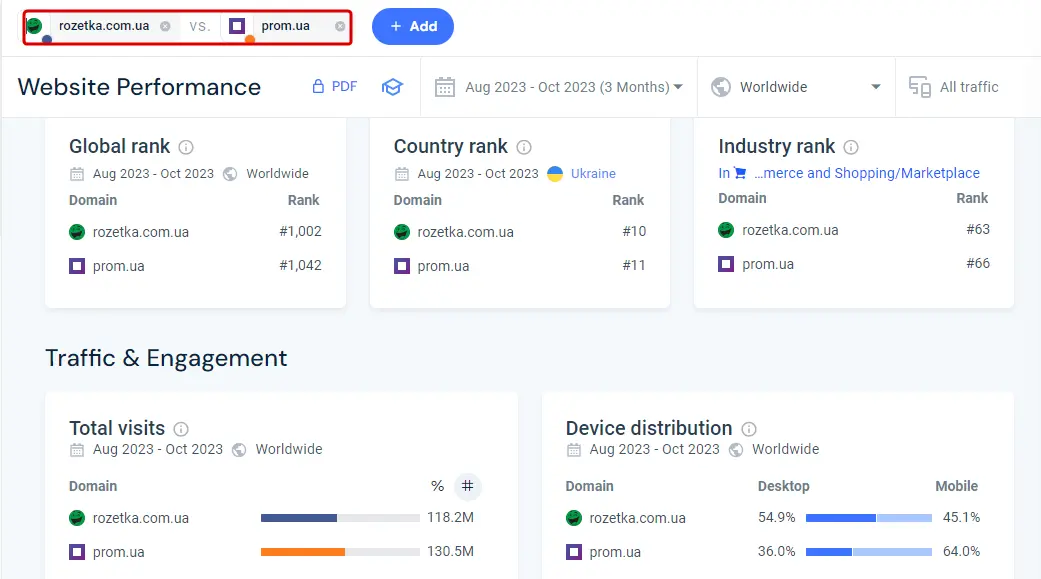Image resolution: width=1041 pixels, height=579 pixels.
Task: Show info tooltip for Device distribution
Action: click(749, 429)
